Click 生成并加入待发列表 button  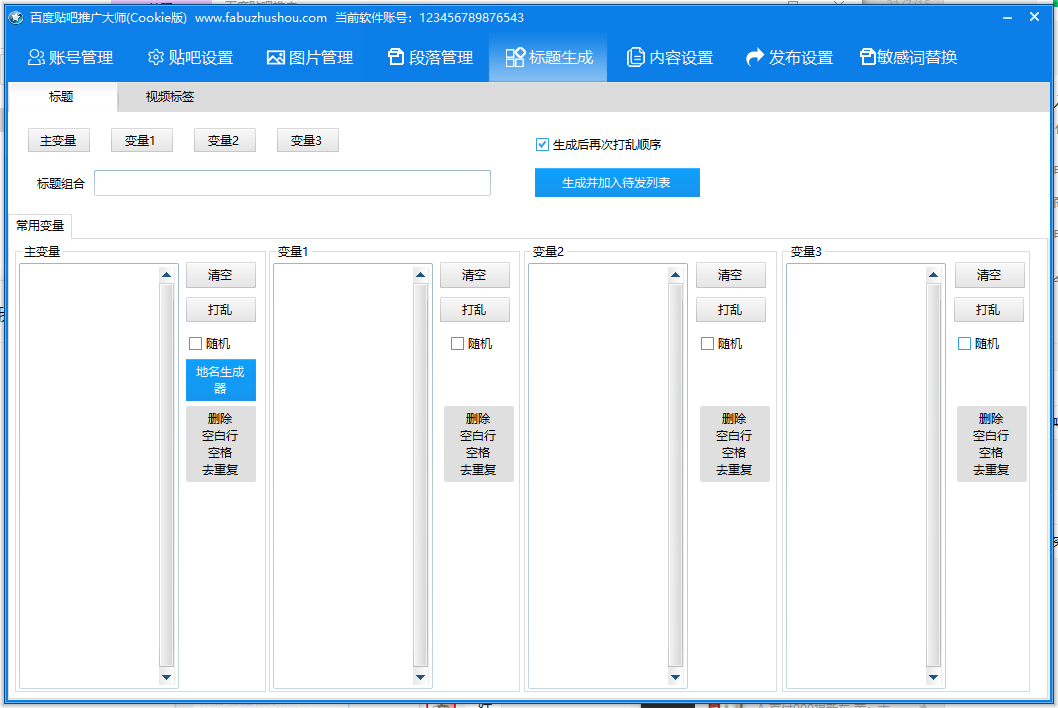(x=617, y=183)
